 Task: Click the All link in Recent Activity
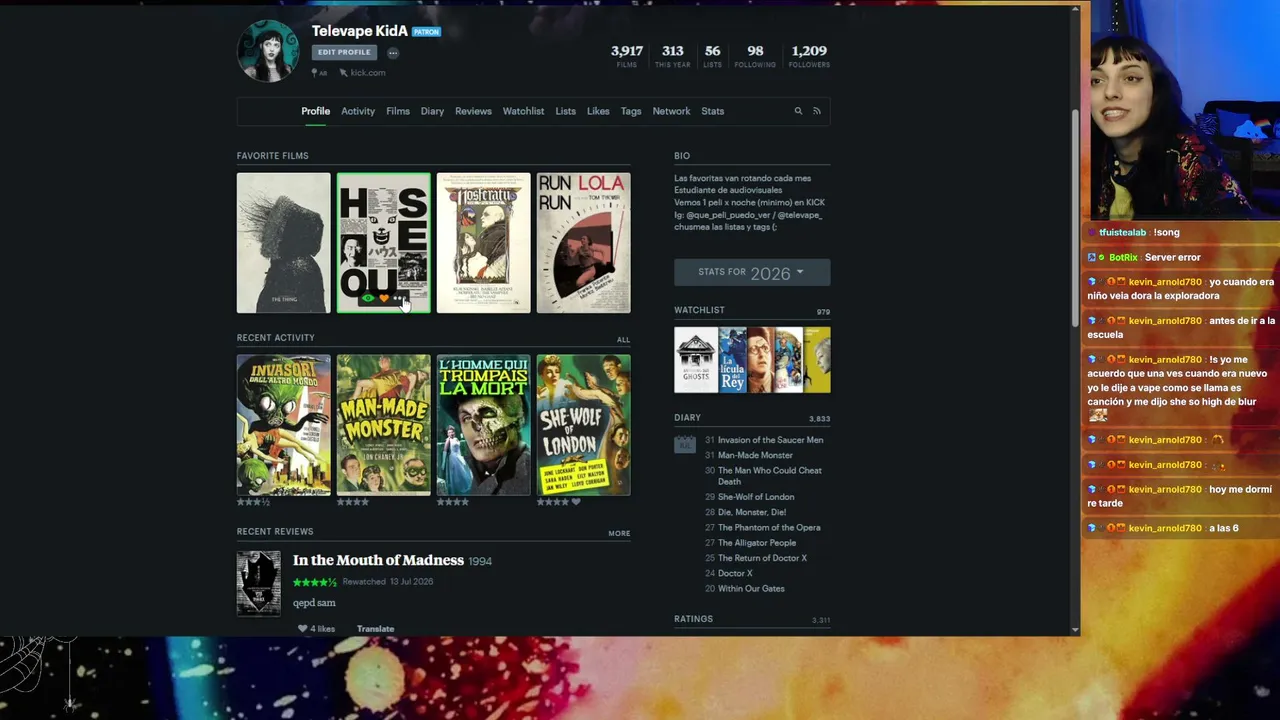click(x=623, y=340)
